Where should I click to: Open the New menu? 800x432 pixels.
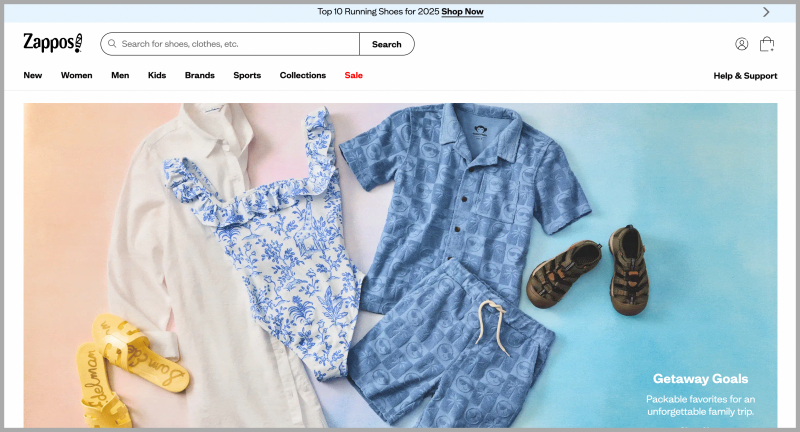coord(33,75)
